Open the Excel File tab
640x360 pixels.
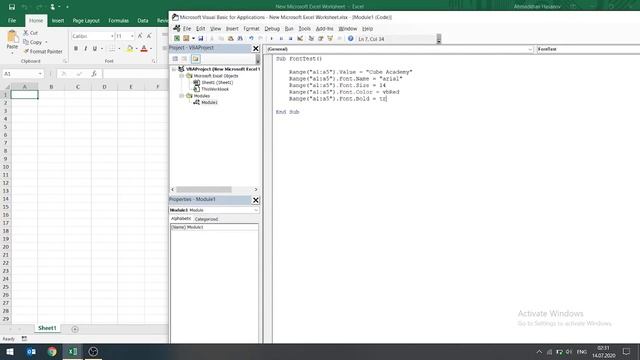[12, 20]
